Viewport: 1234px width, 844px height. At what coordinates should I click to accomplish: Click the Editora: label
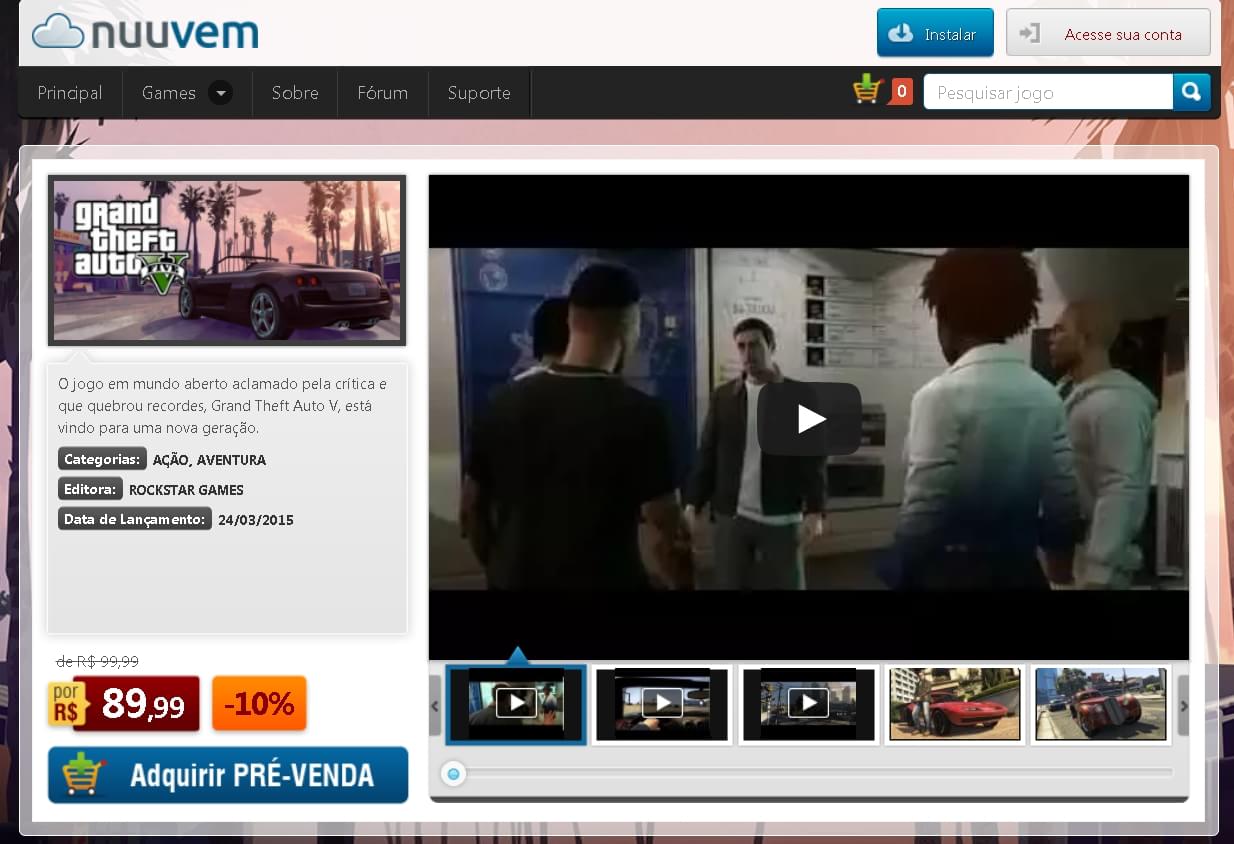click(x=90, y=489)
